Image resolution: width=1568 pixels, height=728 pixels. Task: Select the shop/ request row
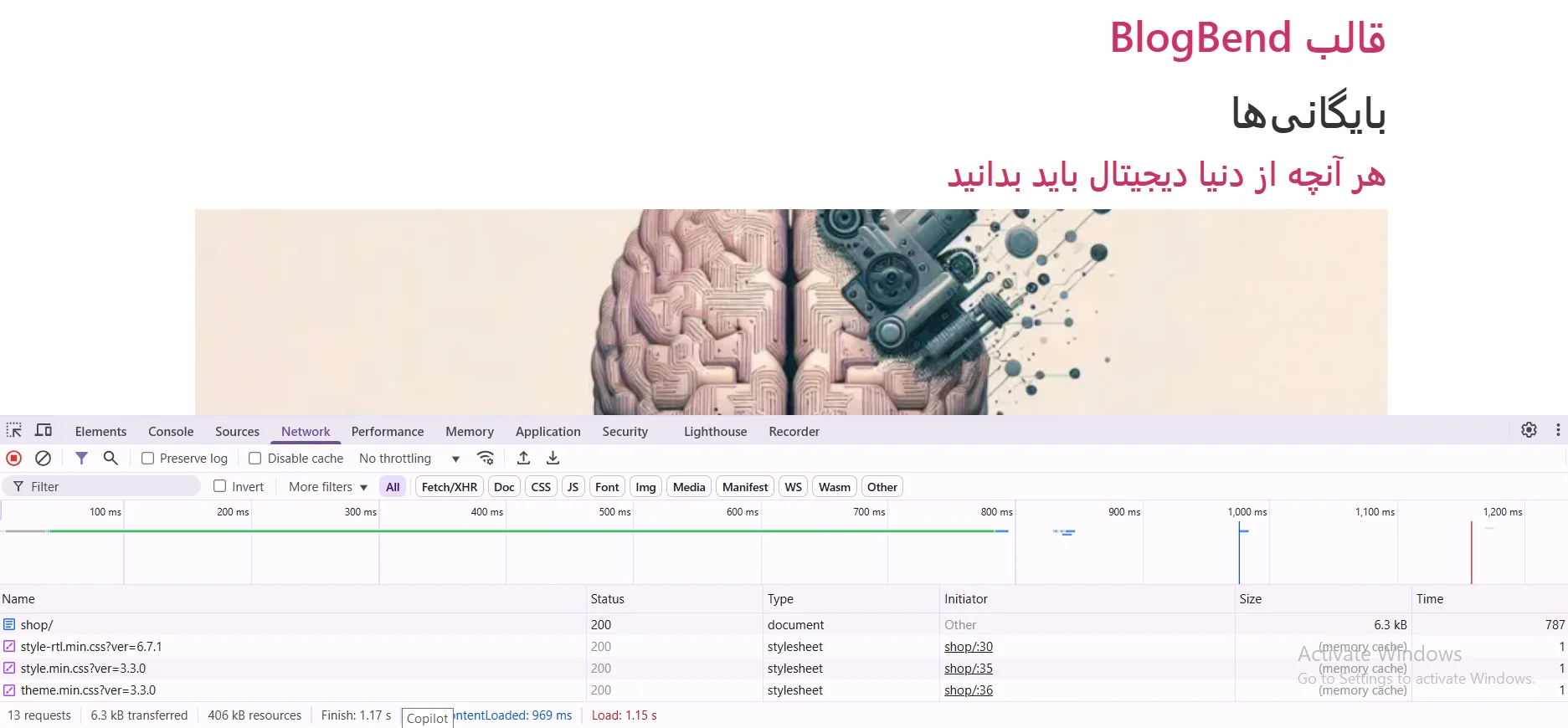pos(784,625)
